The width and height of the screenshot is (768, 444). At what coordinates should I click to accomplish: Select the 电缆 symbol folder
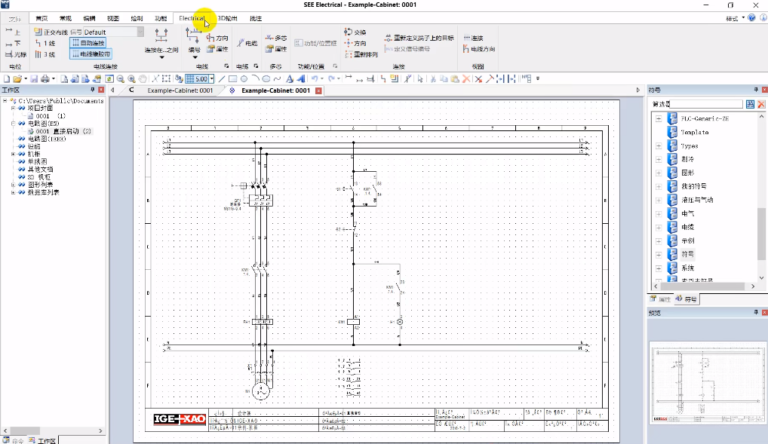688,227
